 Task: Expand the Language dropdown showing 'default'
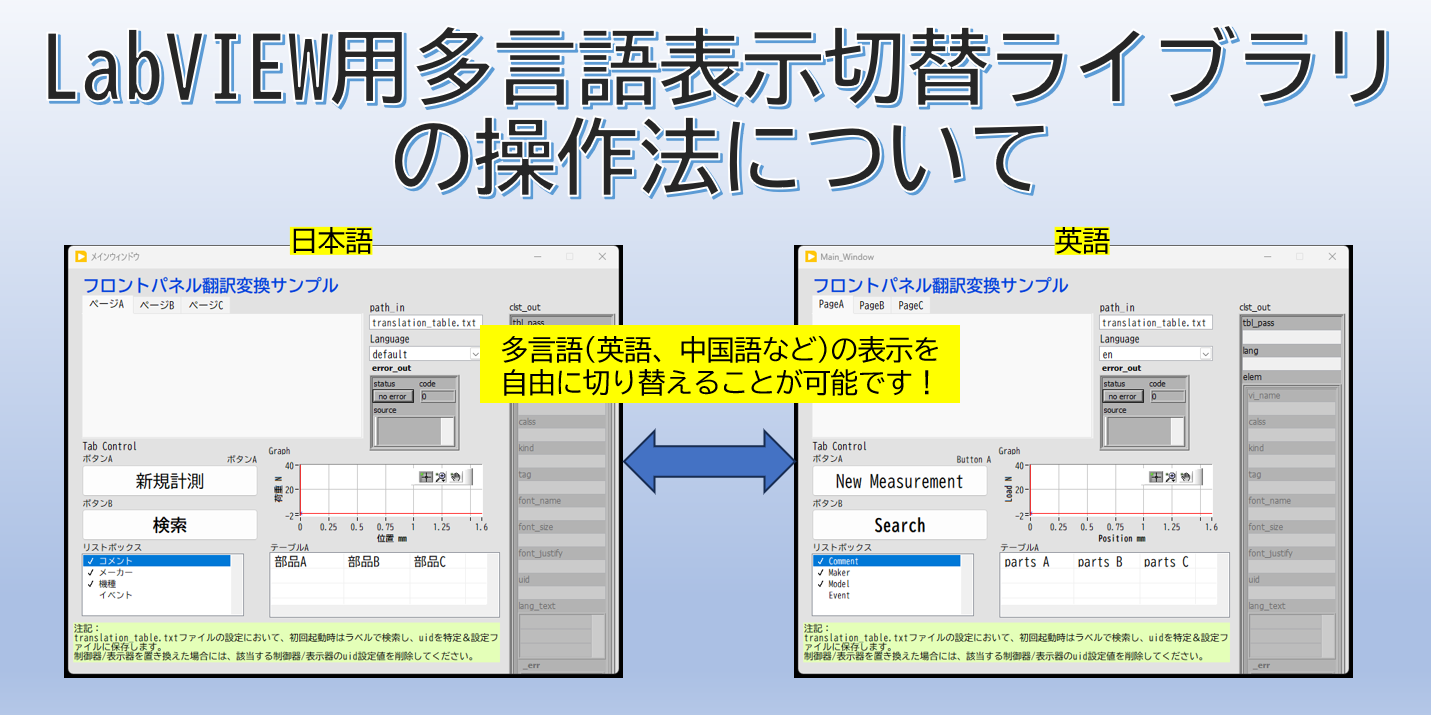pos(475,354)
